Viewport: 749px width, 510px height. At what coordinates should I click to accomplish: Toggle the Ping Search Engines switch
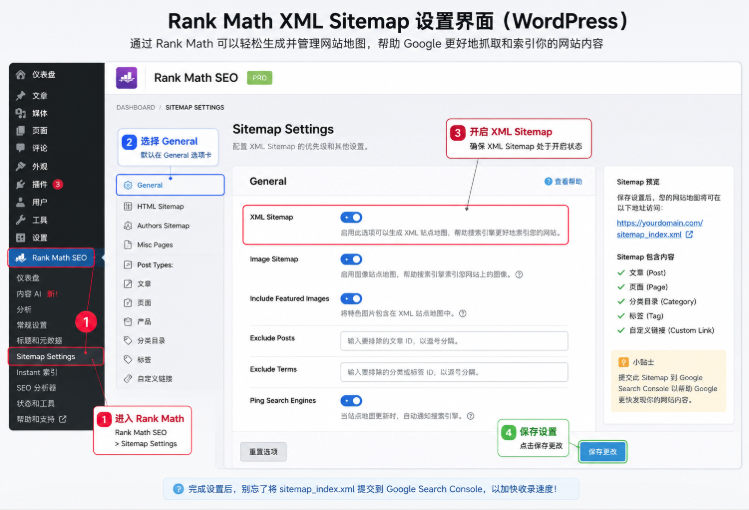point(351,401)
